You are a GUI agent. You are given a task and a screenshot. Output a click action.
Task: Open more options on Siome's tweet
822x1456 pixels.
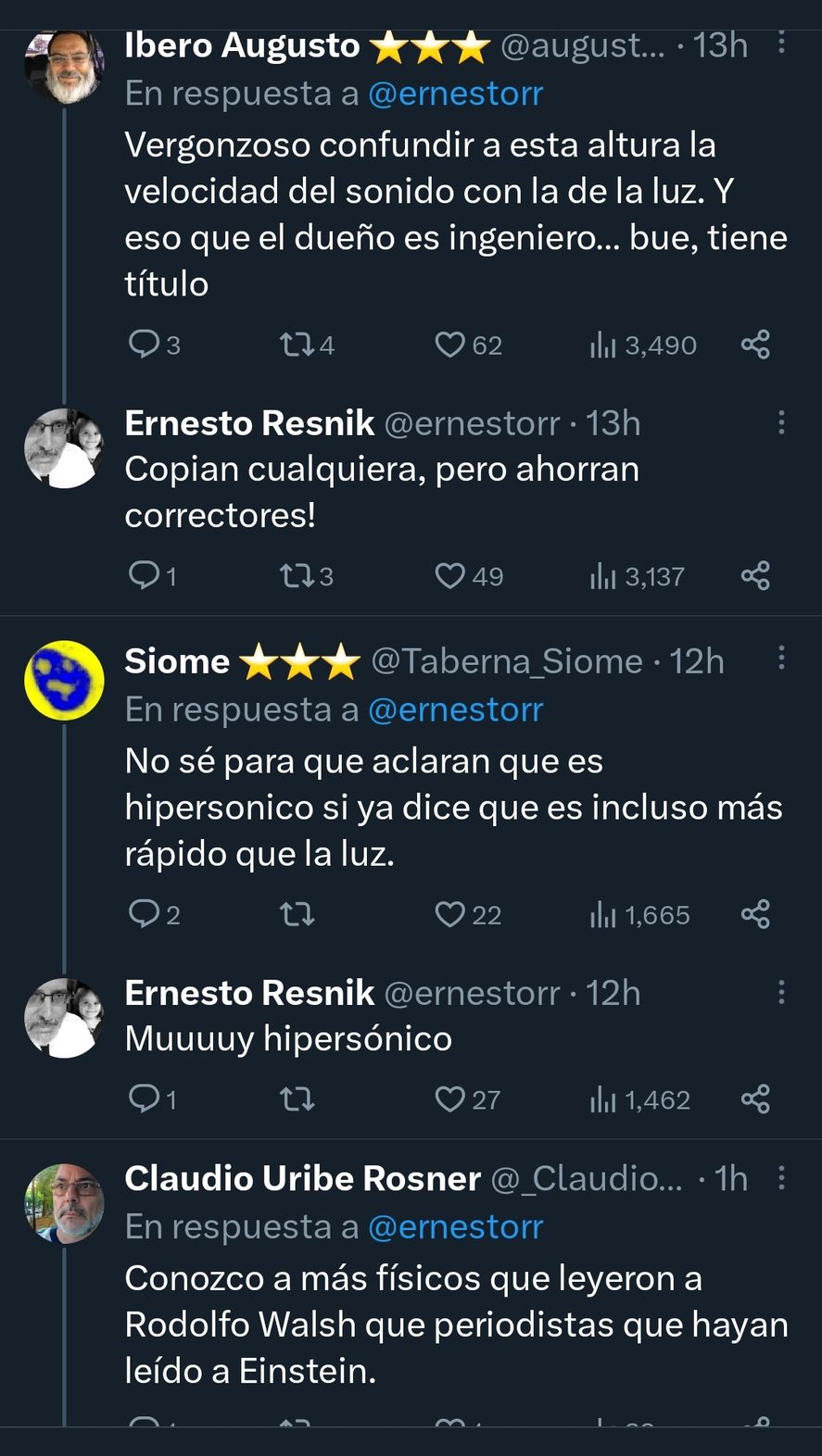(781, 659)
